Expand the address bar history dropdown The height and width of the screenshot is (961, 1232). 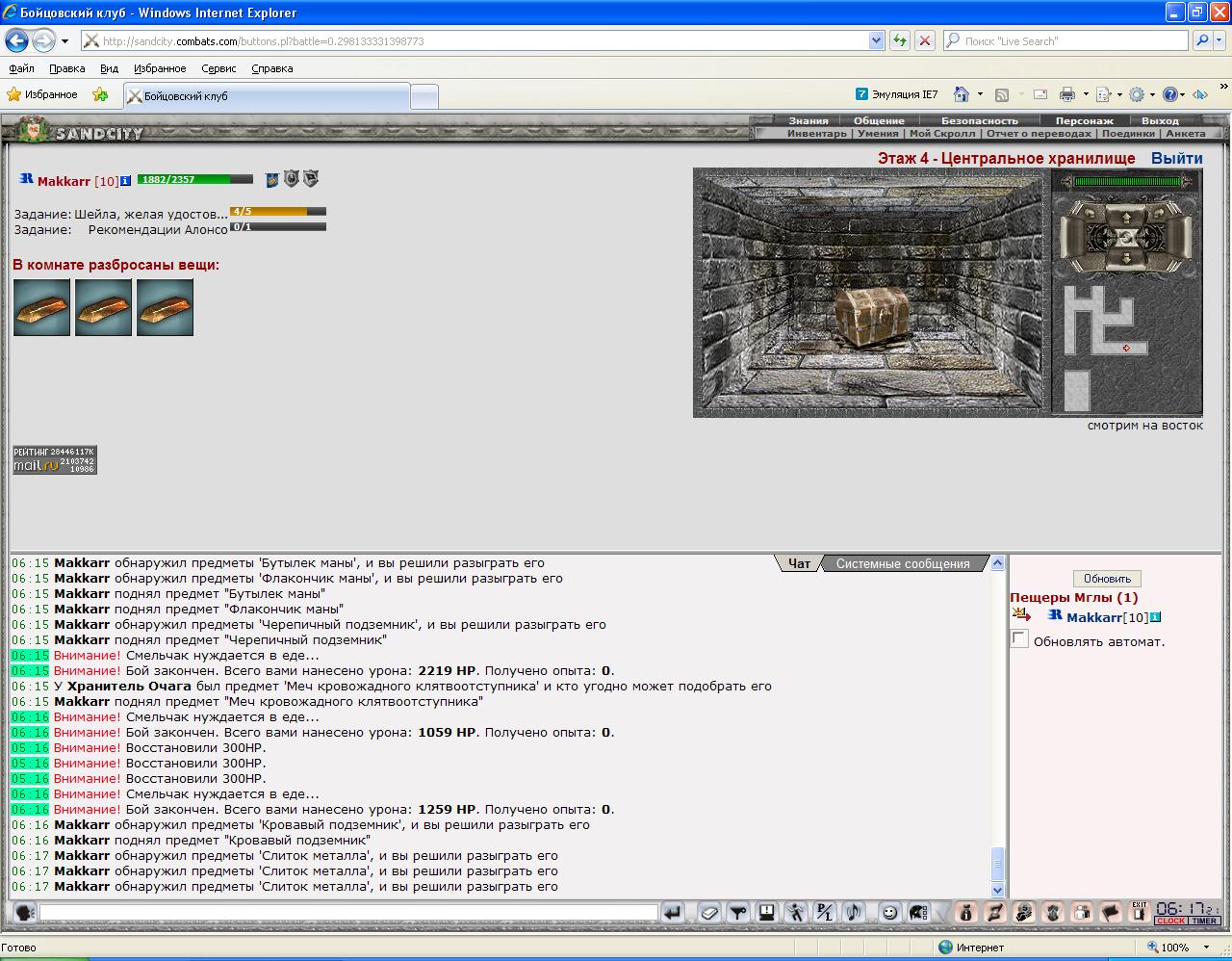point(876,40)
